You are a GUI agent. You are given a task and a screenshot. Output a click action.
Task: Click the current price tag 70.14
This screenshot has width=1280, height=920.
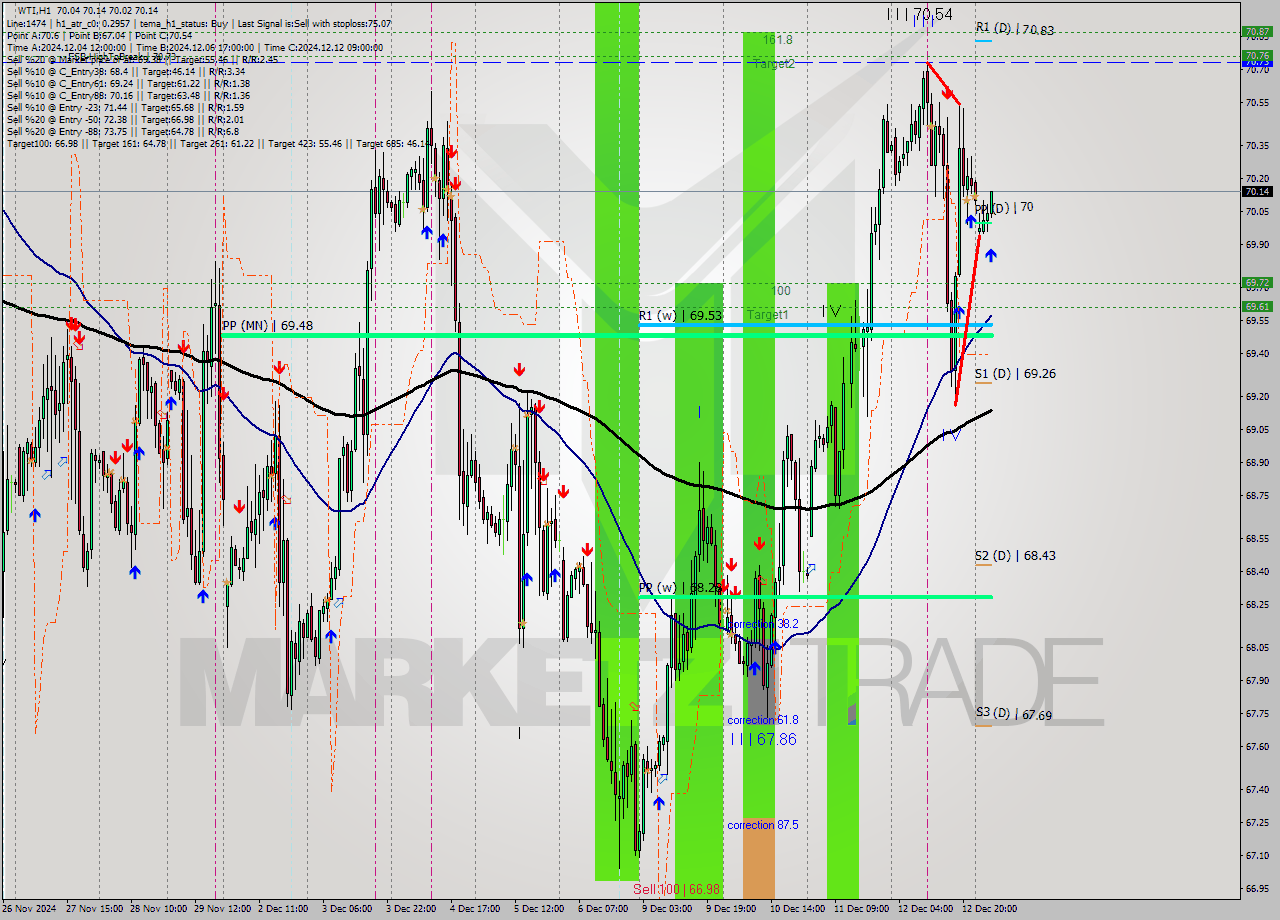[x=1257, y=191]
